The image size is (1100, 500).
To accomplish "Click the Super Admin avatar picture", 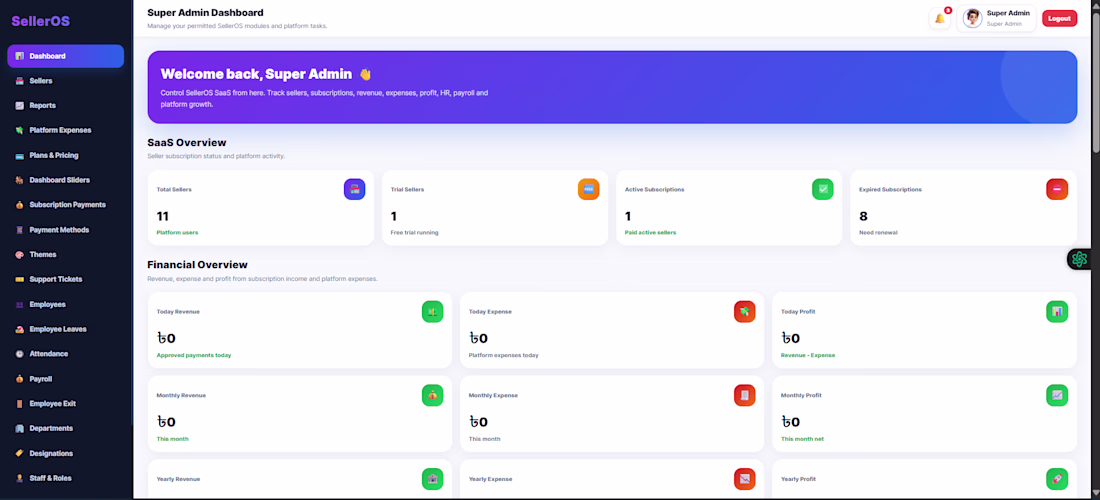I will point(972,18).
